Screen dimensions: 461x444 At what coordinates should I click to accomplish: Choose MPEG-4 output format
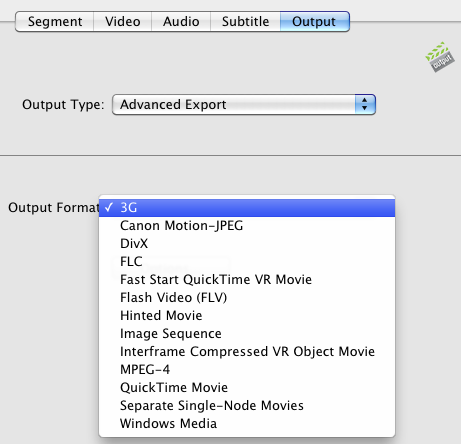[x=247, y=370]
